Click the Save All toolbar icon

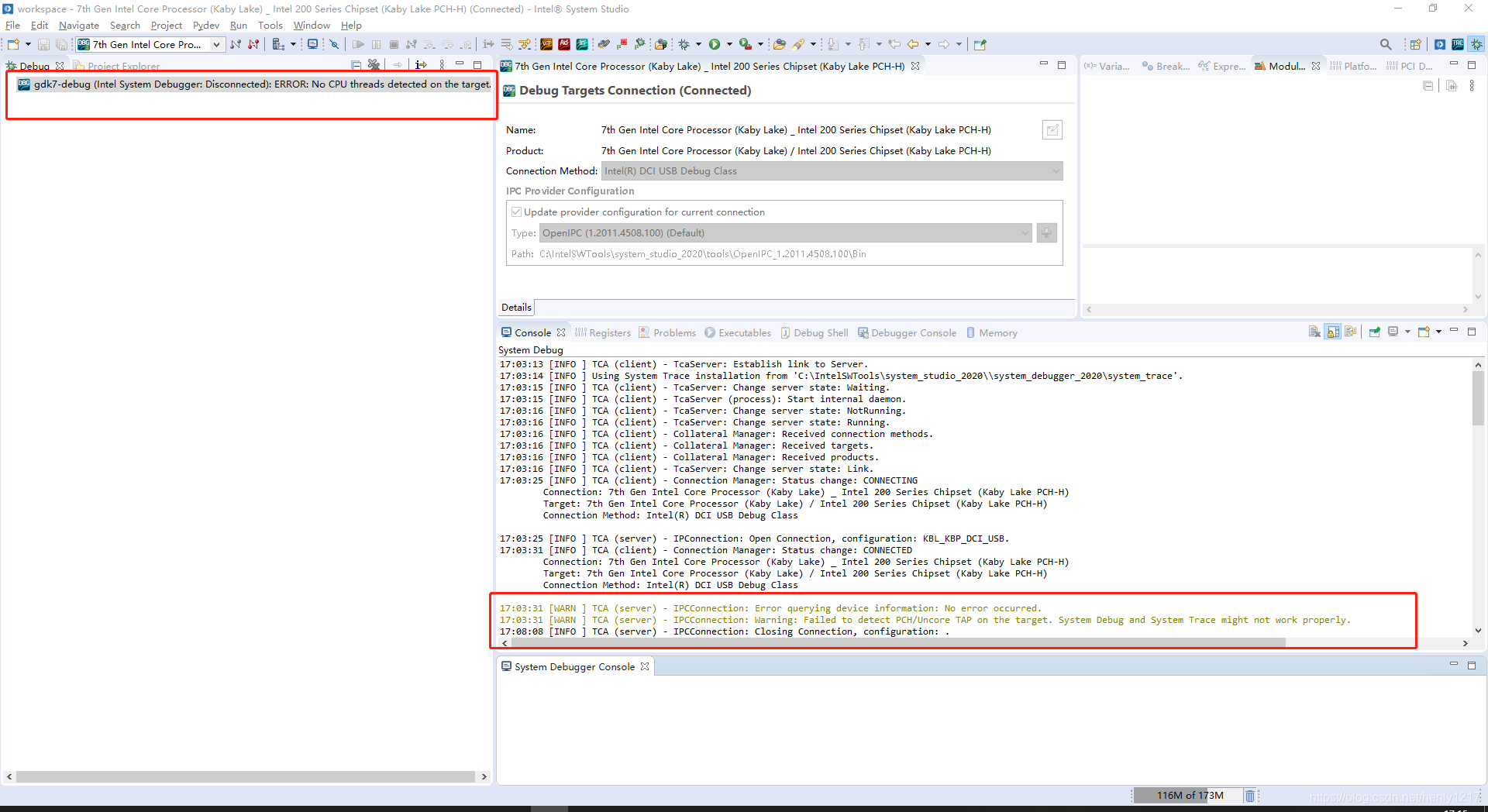[61, 44]
